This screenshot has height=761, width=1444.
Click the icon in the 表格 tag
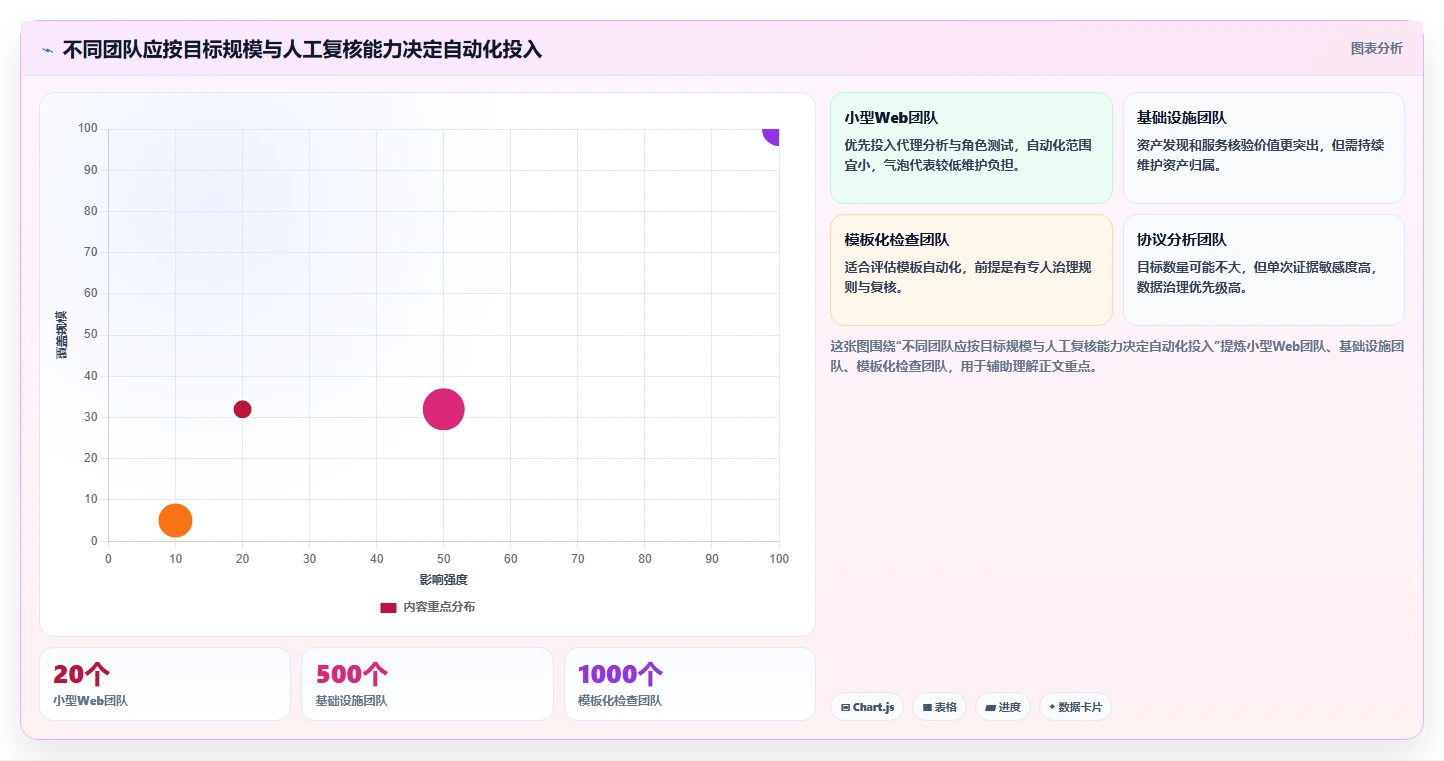click(x=927, y=707)
